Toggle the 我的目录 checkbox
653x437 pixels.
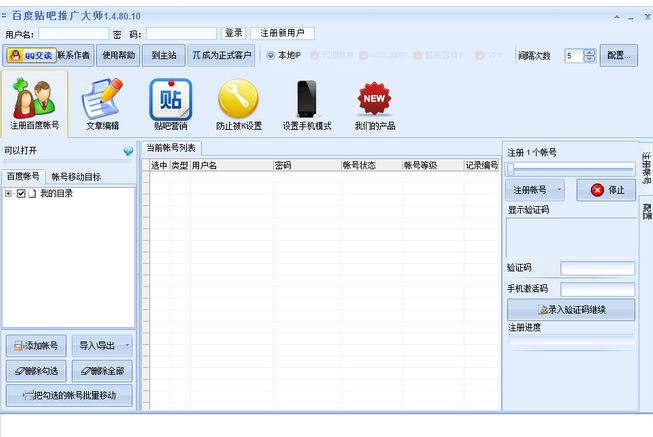pyautogui.click(x=21, y=193)
